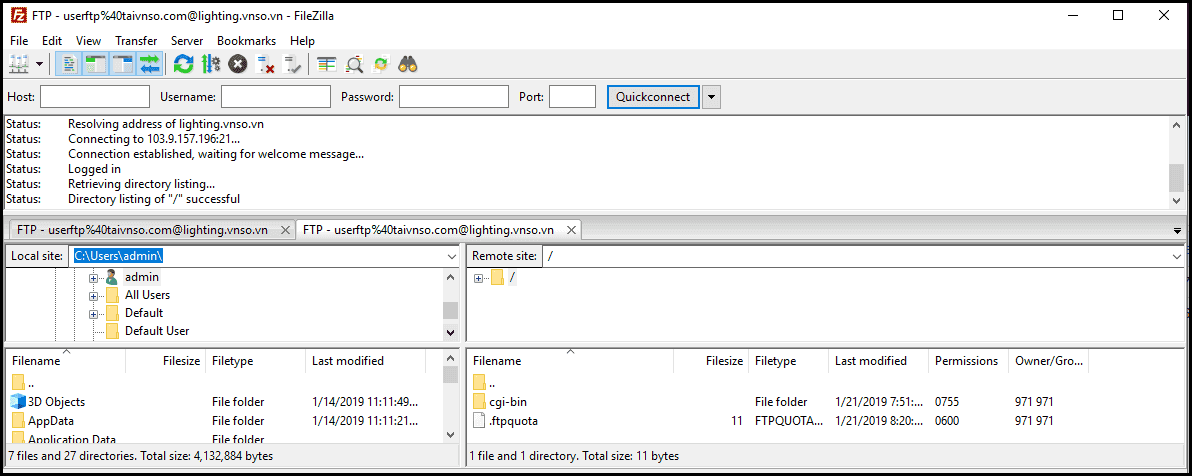
Task: Sort remote files by Filesize column
Action: (x=710, y=360)
